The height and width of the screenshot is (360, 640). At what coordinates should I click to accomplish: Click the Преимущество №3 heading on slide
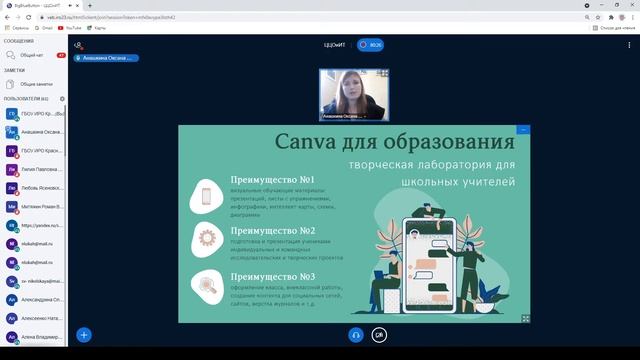click(x=273, y=277)
